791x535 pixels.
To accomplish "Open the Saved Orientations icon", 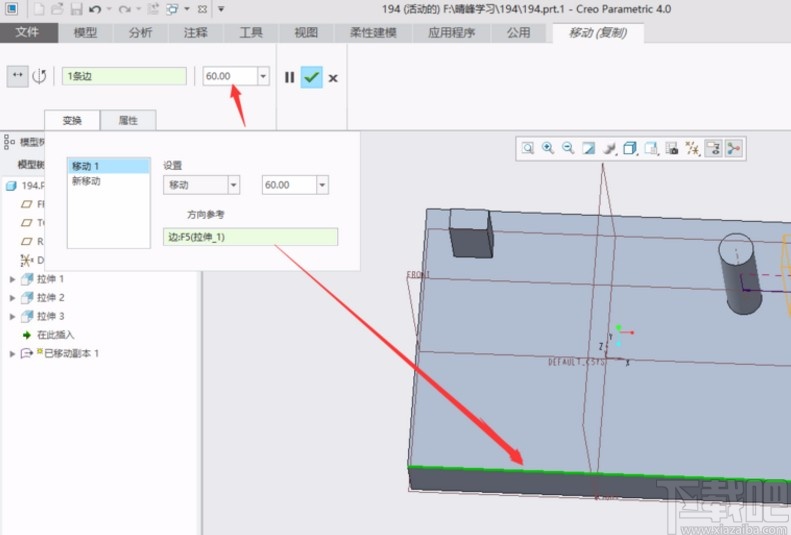I will click(x=651, y=148).
